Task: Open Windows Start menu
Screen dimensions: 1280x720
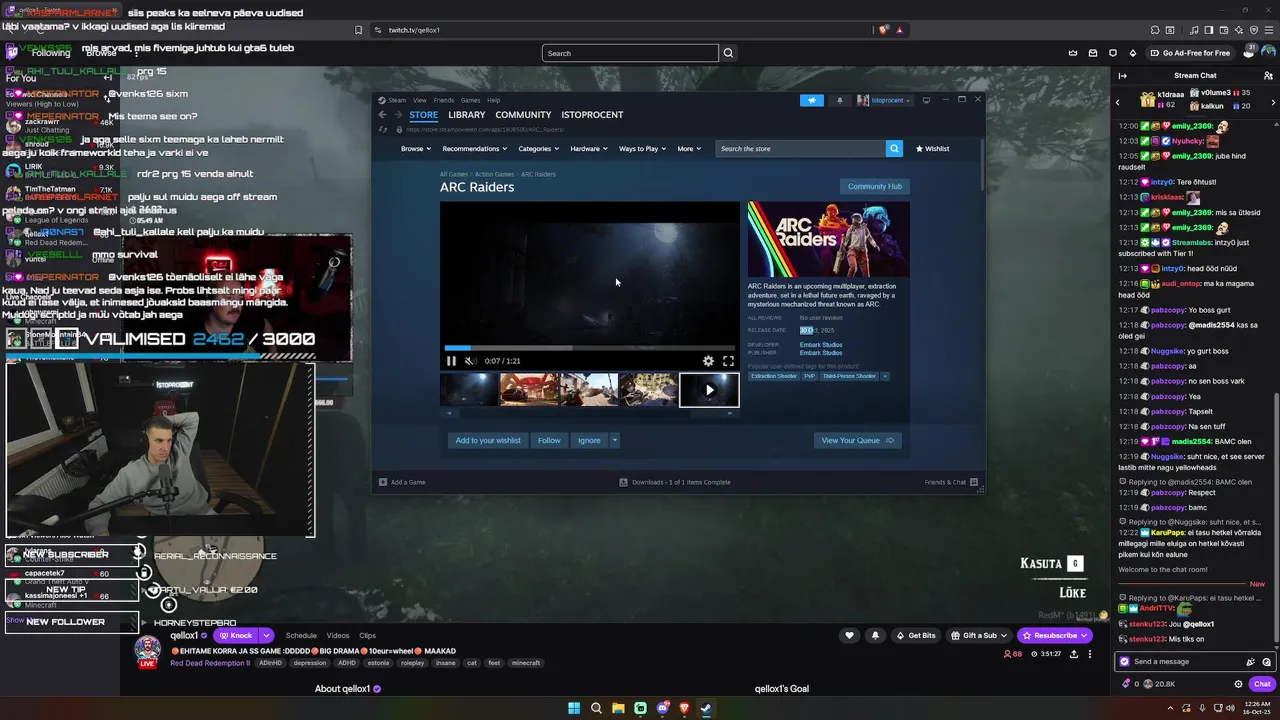Action: pos(574,708)
